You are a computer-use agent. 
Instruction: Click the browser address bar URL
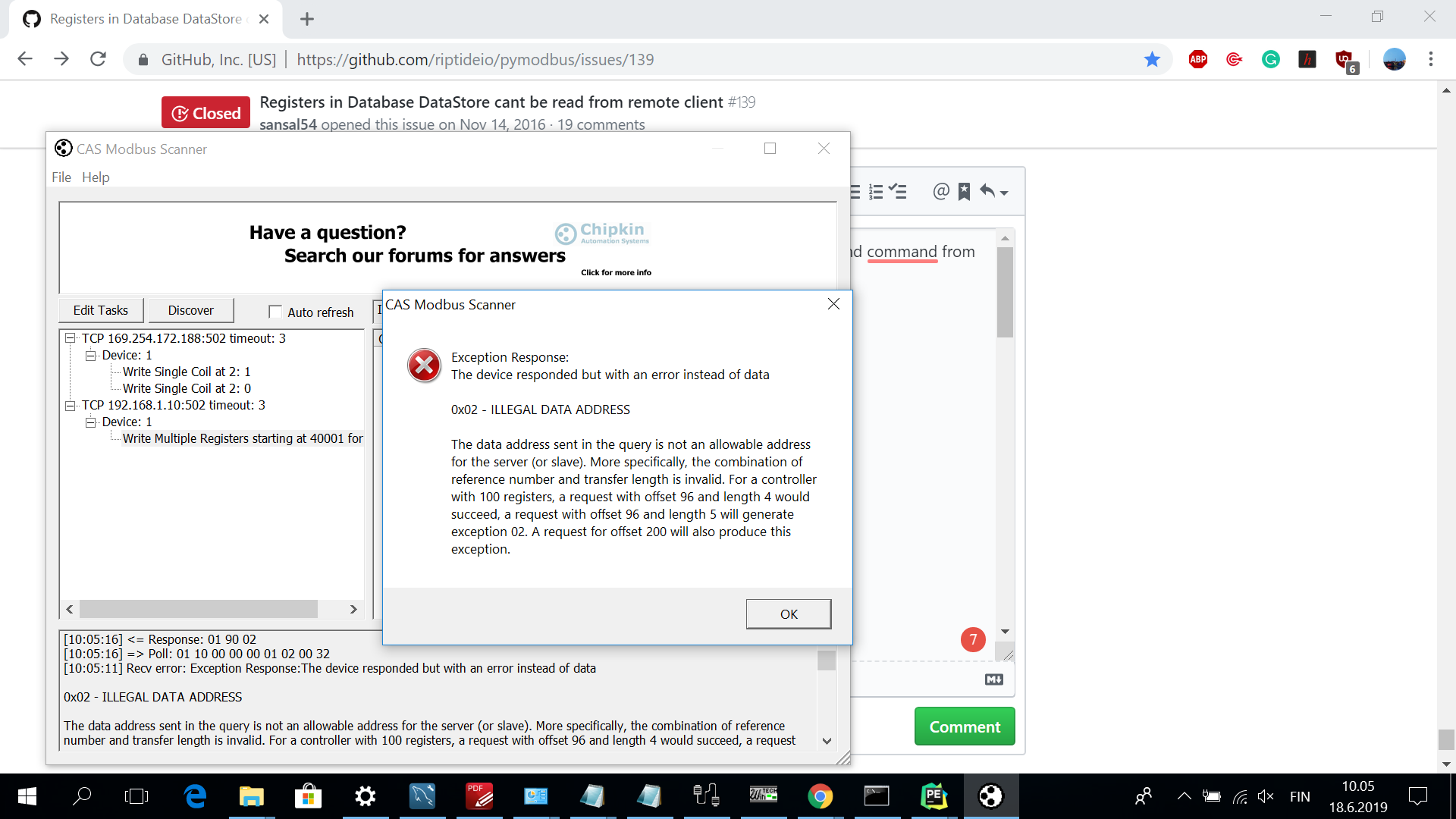tap(475, 59)
